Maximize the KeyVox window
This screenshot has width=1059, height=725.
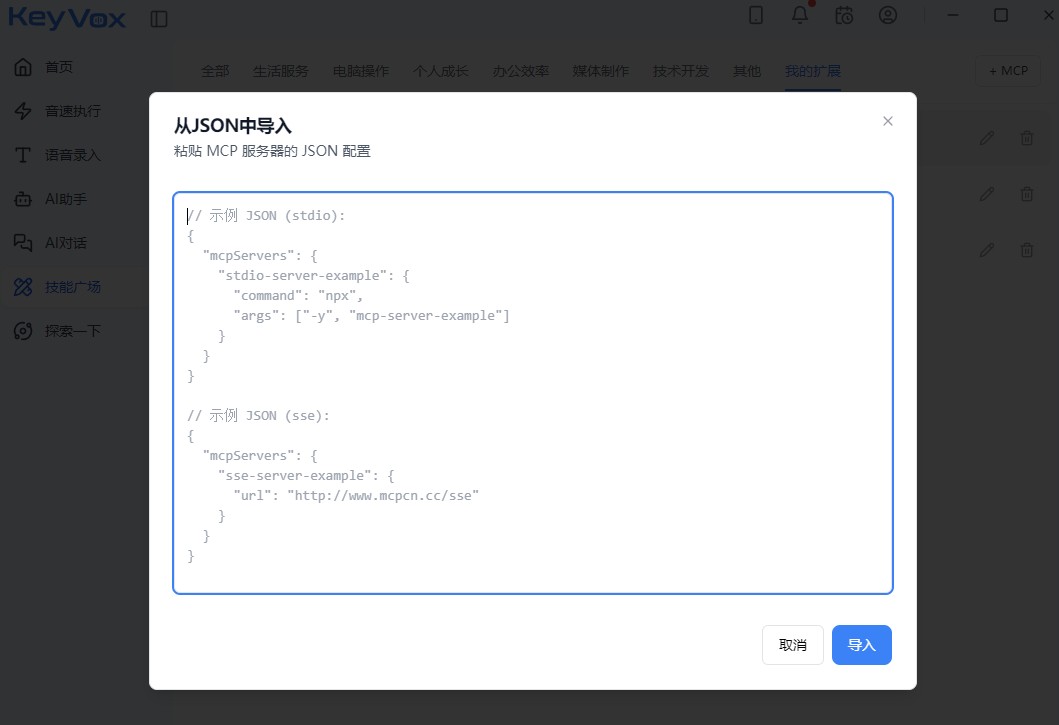pos(1001,15)
